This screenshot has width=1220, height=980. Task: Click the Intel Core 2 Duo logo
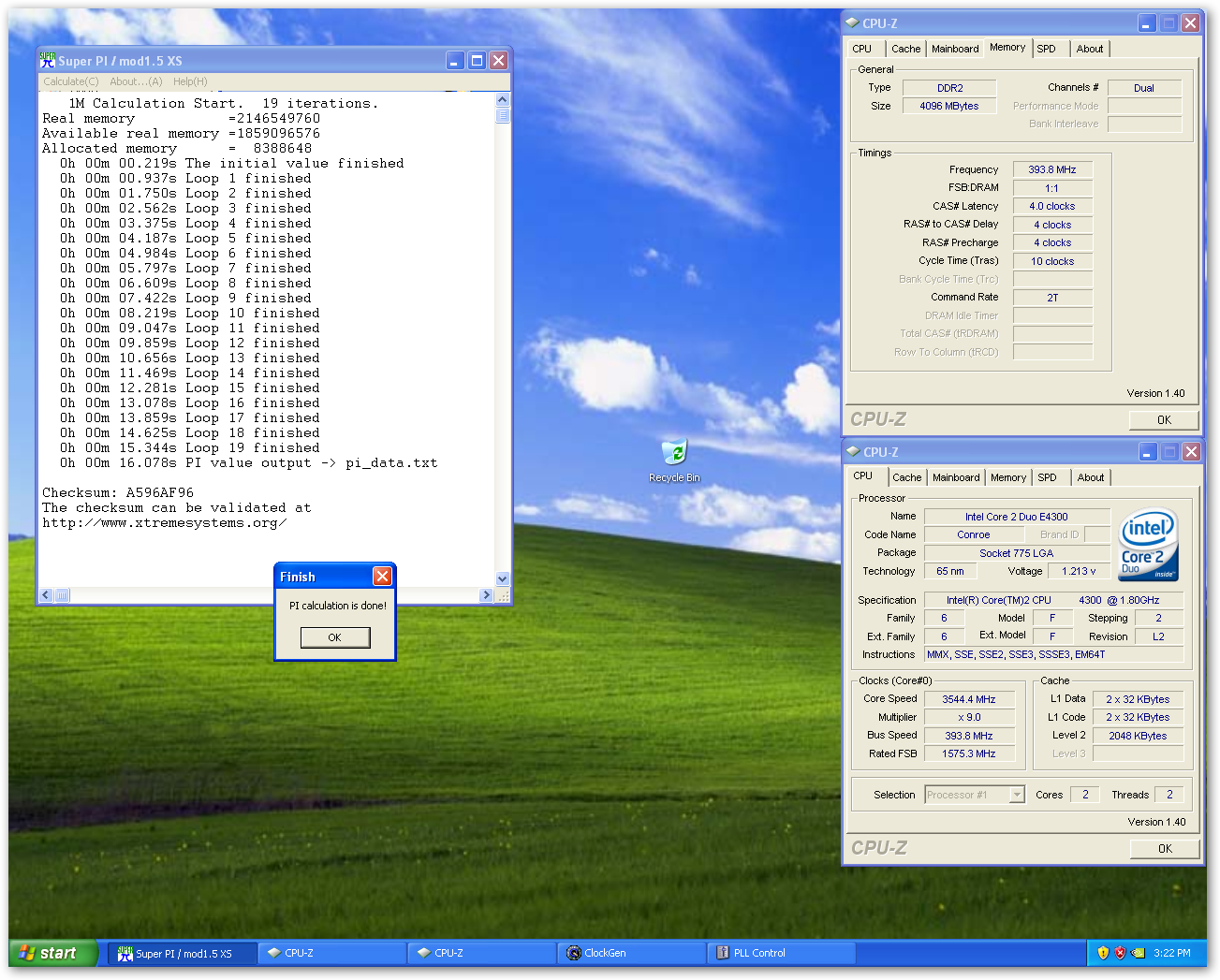[x=1149, y=544]
